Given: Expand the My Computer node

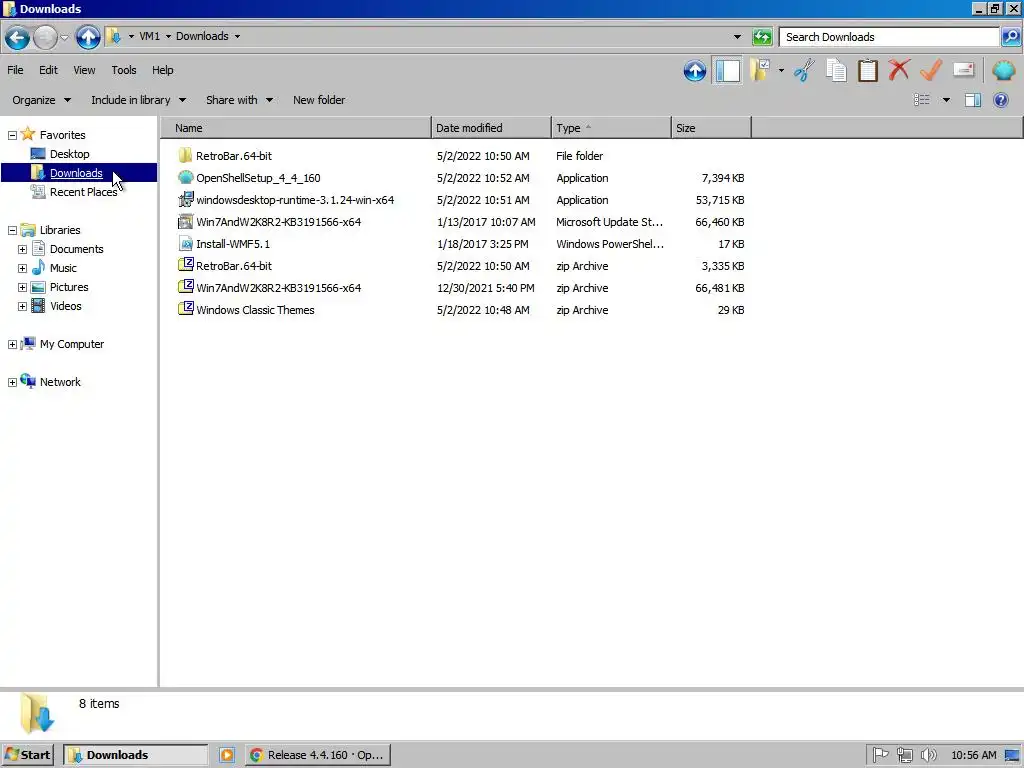Looking at the screenshot, I should [12, 344].
